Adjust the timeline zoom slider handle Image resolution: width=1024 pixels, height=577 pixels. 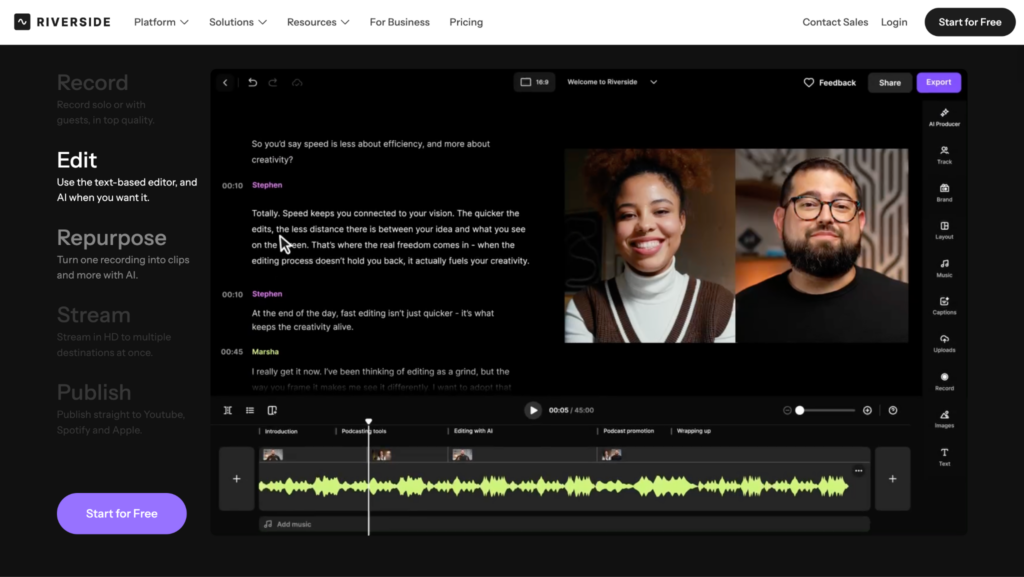click(799, 411)
